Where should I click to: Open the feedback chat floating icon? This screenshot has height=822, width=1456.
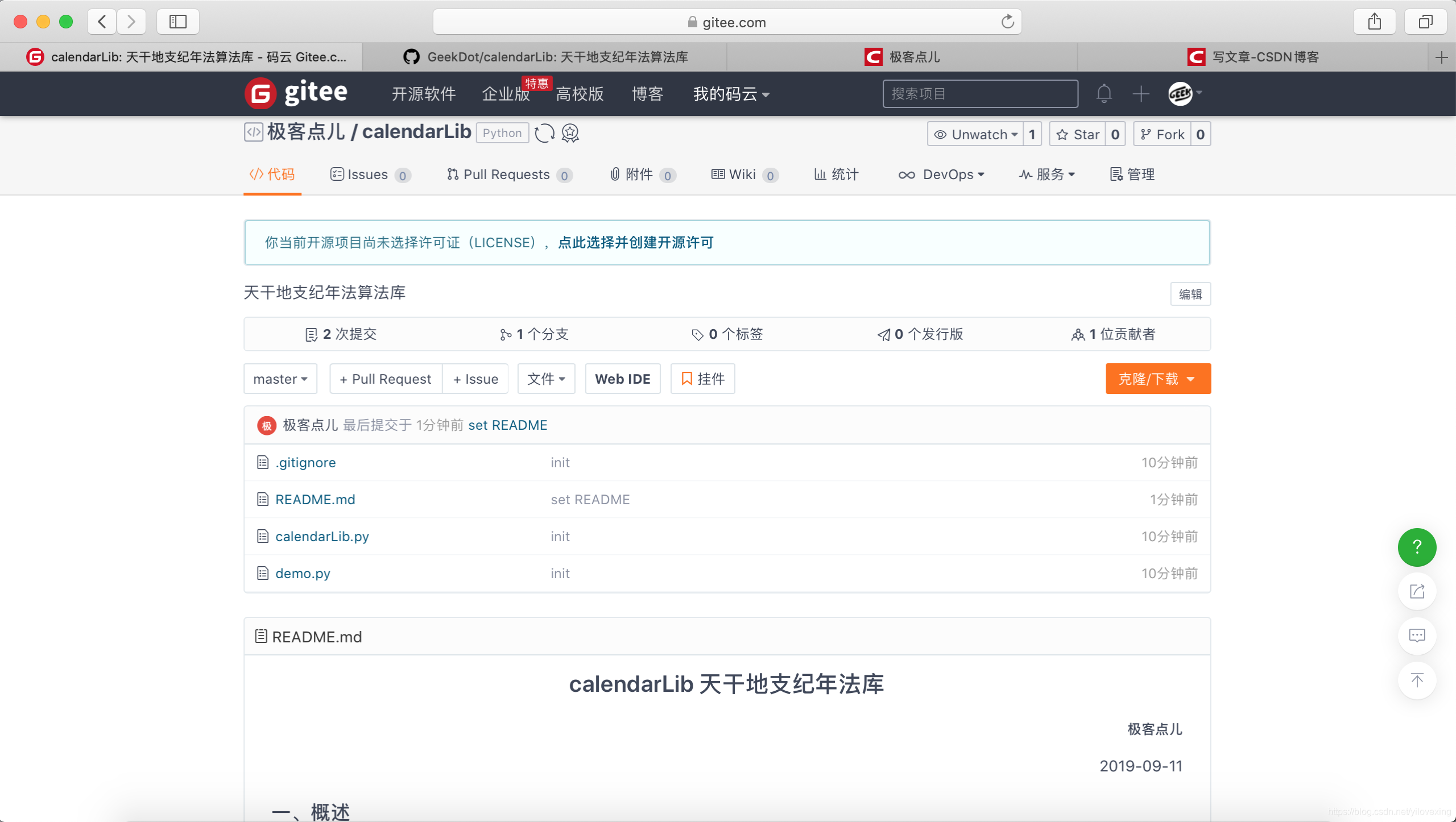coord(1417,636)
